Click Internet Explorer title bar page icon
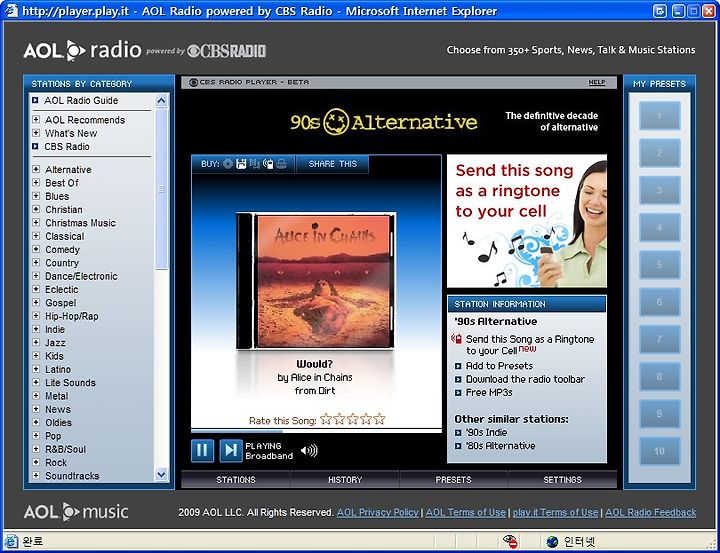This screenshot has height=553, width=720. tap(11, 11)
